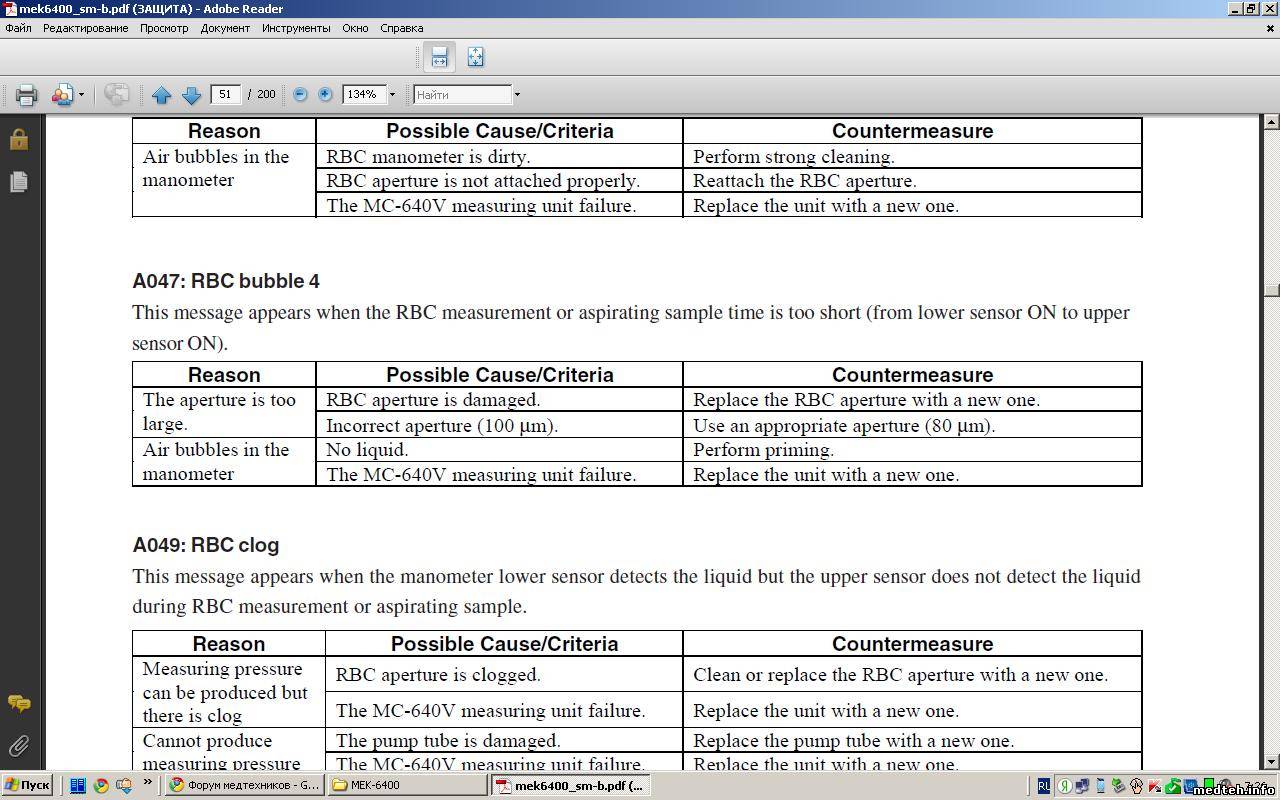Click the Print icon in the toolbar
Screen dimensions: 1280x800
[x=26, y=95]
